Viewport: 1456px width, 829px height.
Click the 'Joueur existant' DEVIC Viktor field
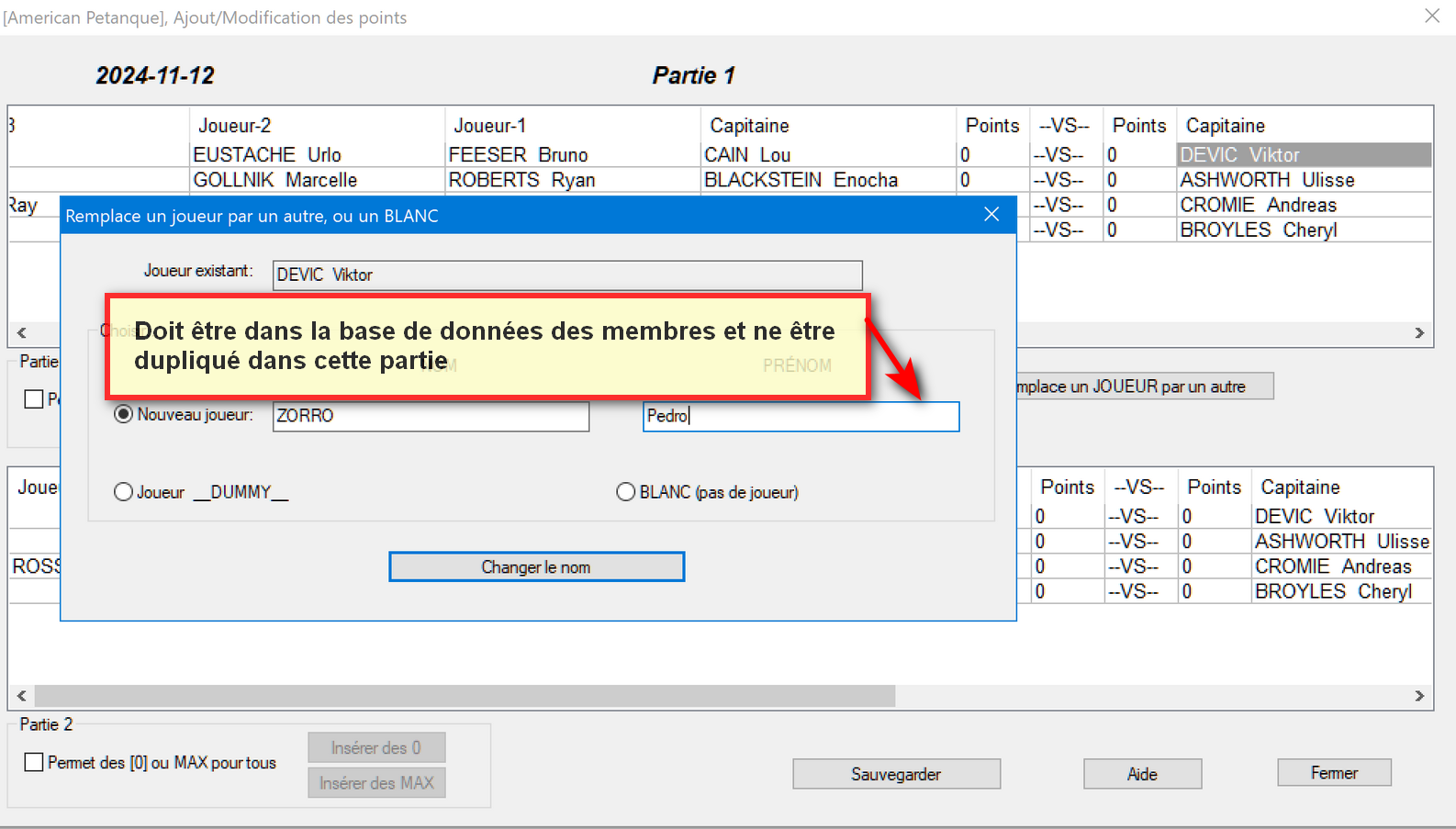tap(566, 275)
